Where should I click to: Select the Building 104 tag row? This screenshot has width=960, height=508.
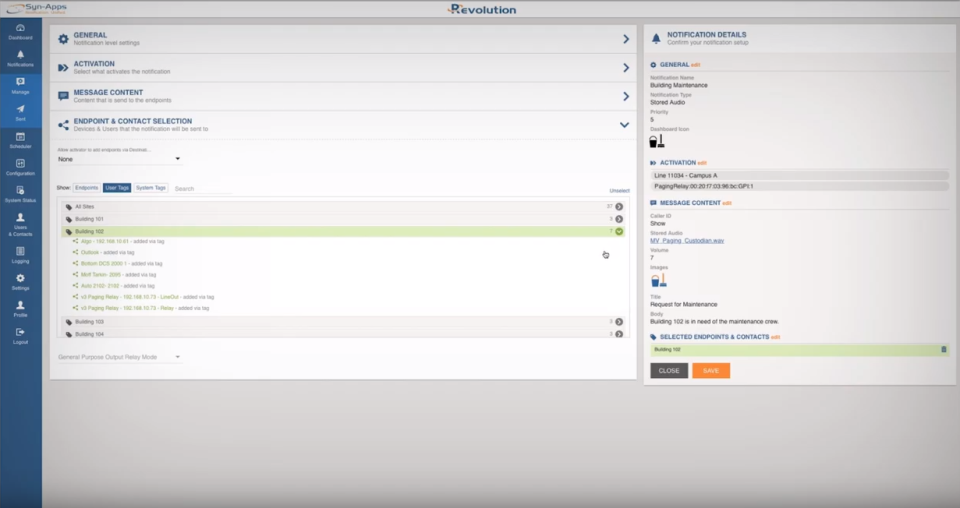(x=343, y=334)
